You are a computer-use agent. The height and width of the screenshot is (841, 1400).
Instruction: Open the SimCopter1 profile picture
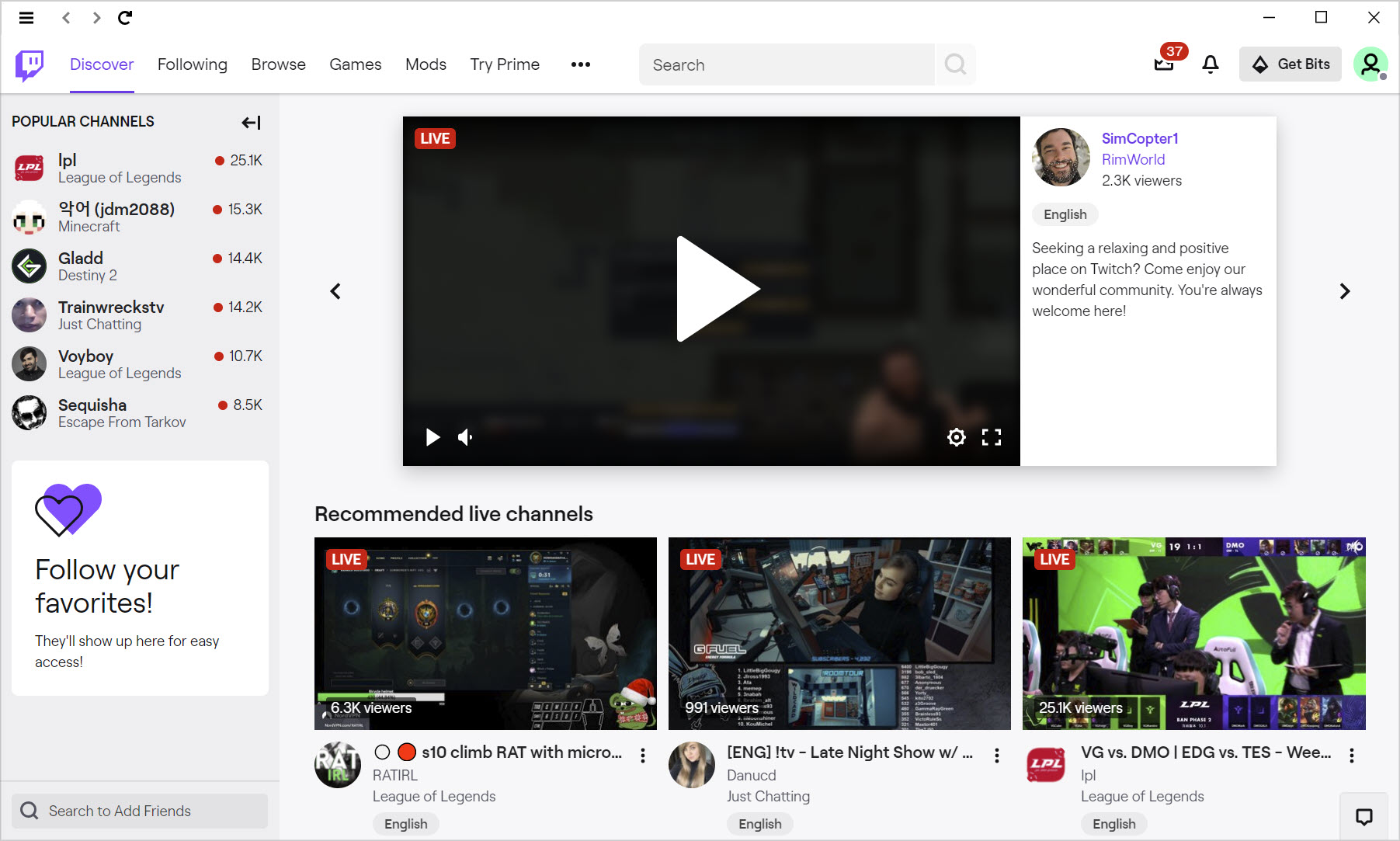pyautogui.click(x=1061, y=158)
